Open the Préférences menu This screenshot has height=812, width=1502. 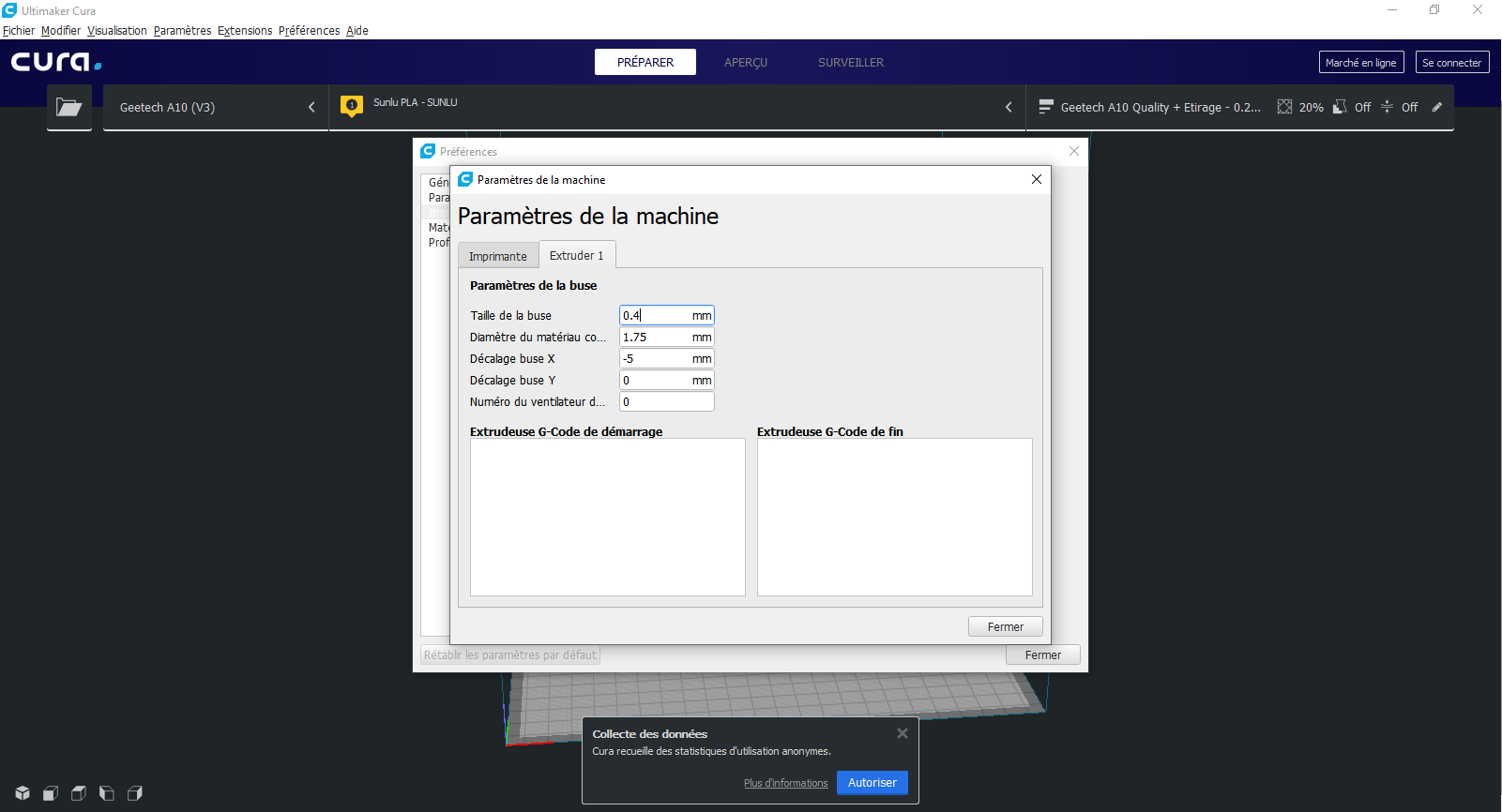[x=309, y=30]
